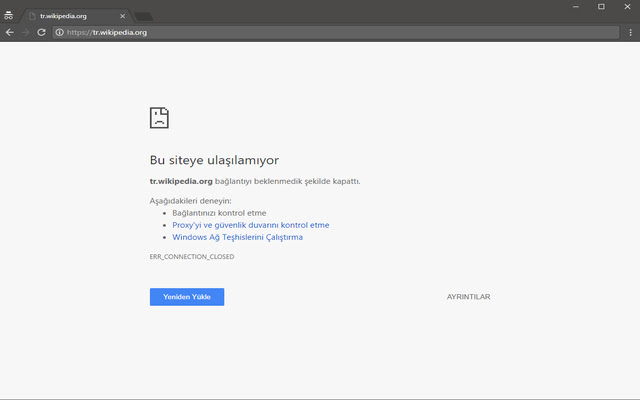
Task: Click the browser Back arrow
Action: (x=10, y=32)
